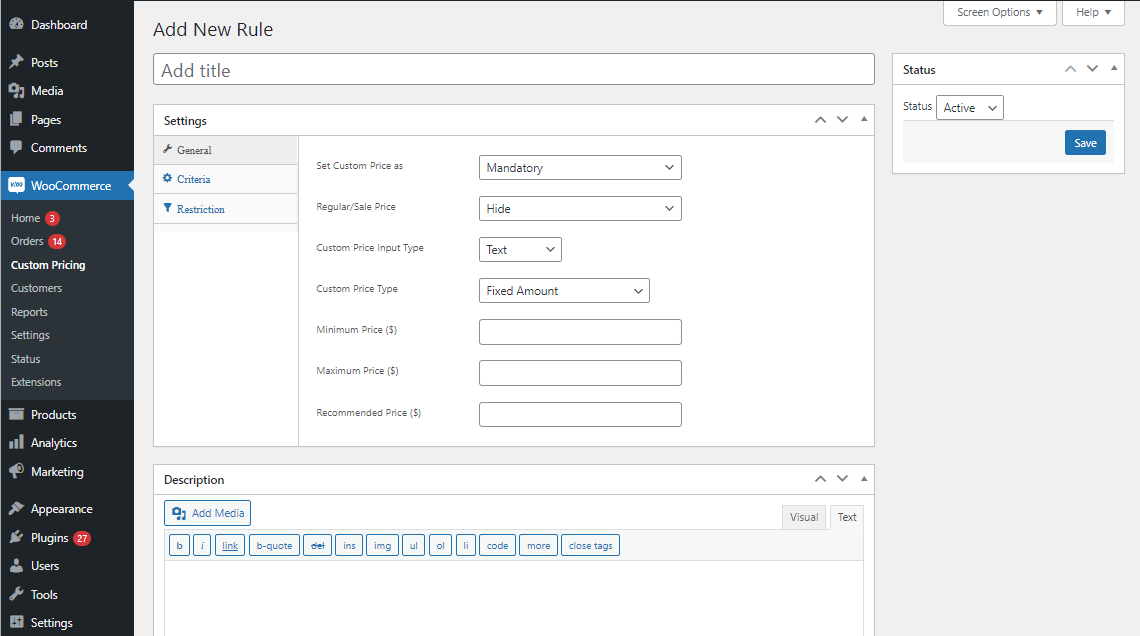
Task: Collapse the Settings panel toggle triangle
Action: 864,119
